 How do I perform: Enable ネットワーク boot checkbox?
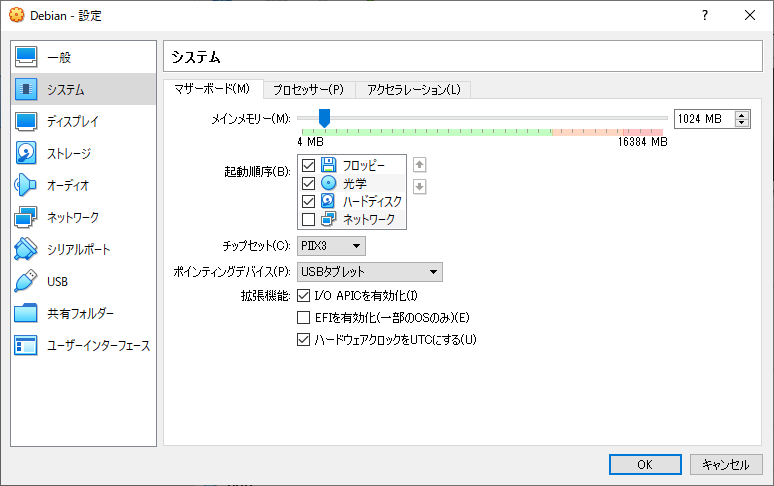pos(309,219)
